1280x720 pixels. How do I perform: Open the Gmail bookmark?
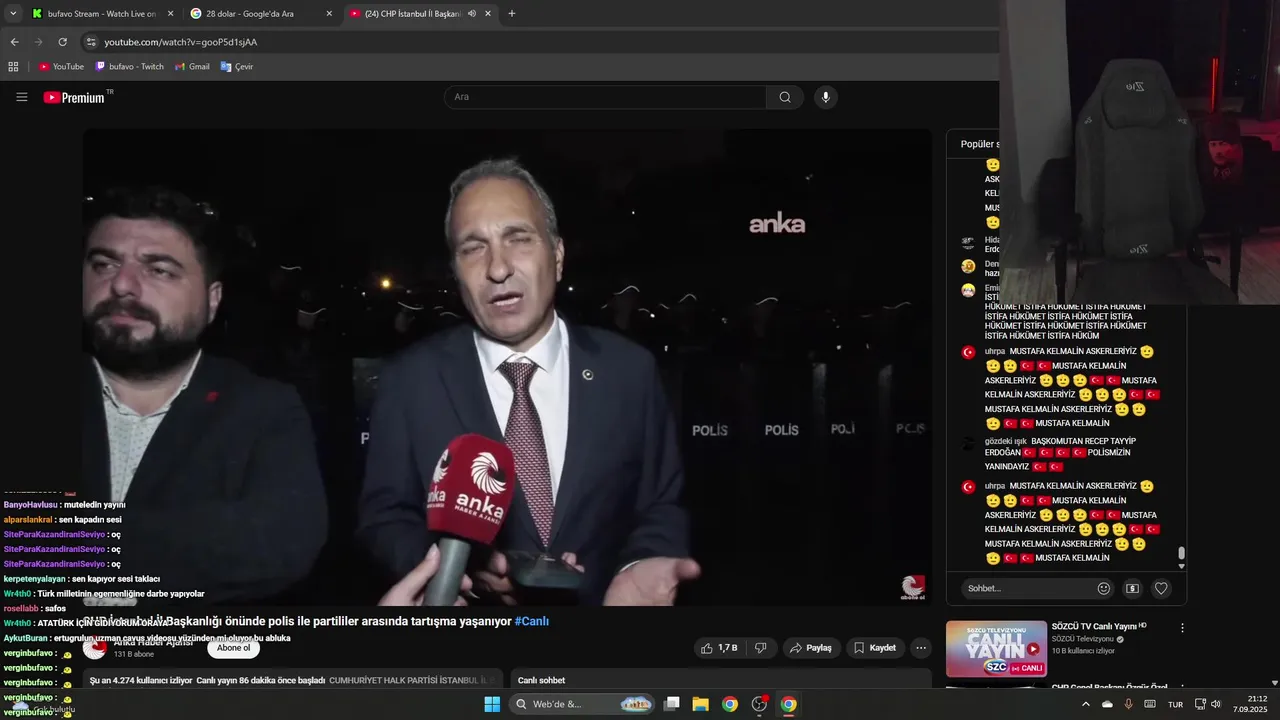pyautogui.click(x=192, y=67)
